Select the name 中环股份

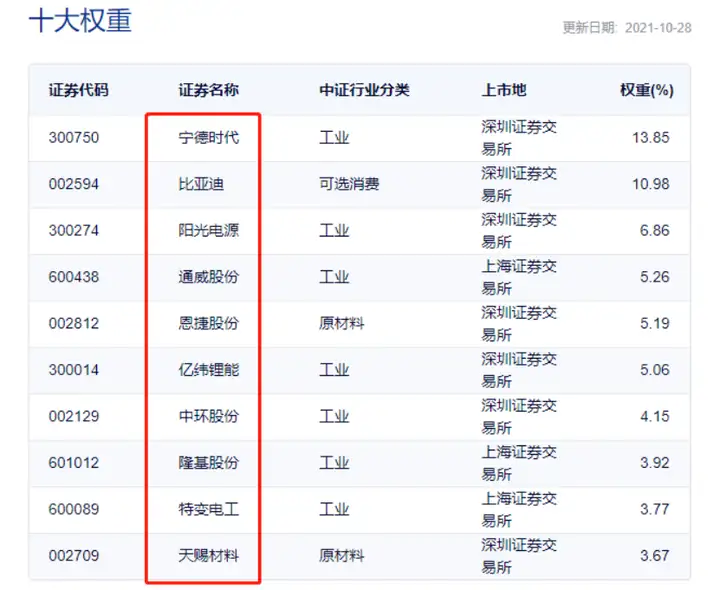click(x=208, y=416)
